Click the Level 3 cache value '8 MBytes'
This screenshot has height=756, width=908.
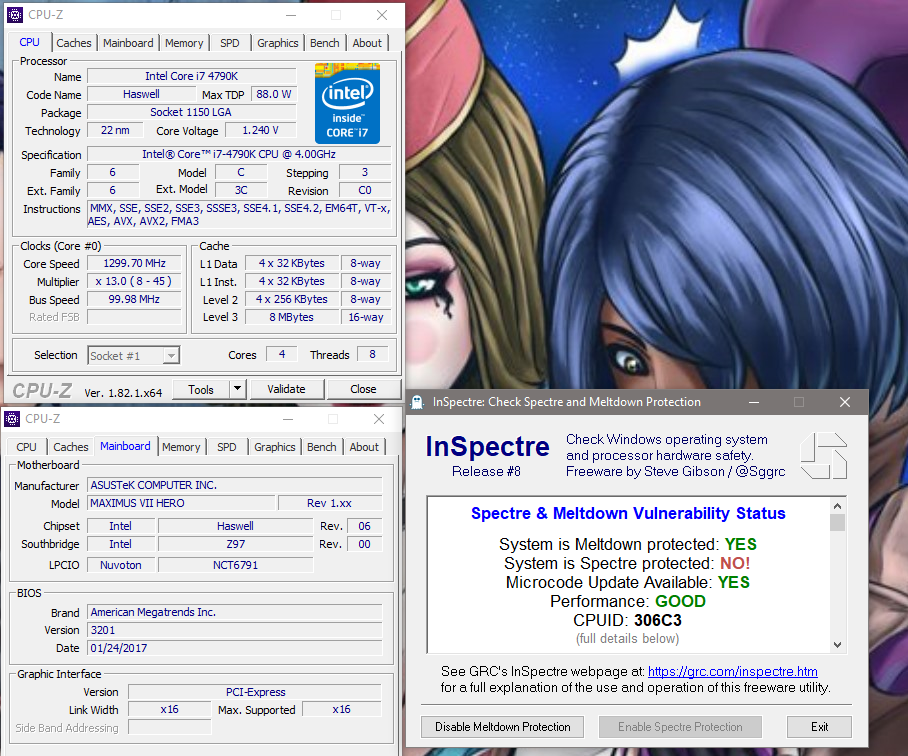coord(292,317)
